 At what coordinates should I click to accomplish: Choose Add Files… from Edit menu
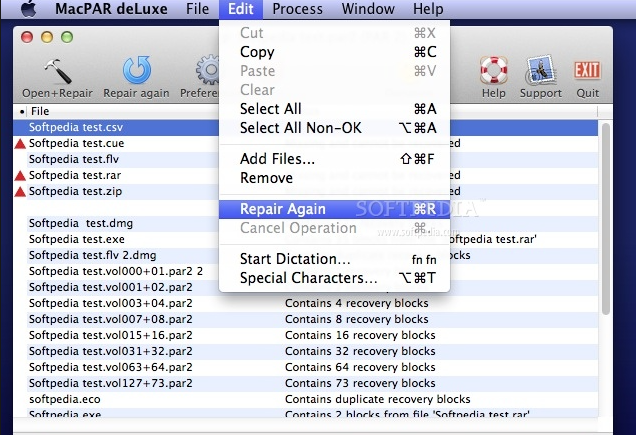334,159
